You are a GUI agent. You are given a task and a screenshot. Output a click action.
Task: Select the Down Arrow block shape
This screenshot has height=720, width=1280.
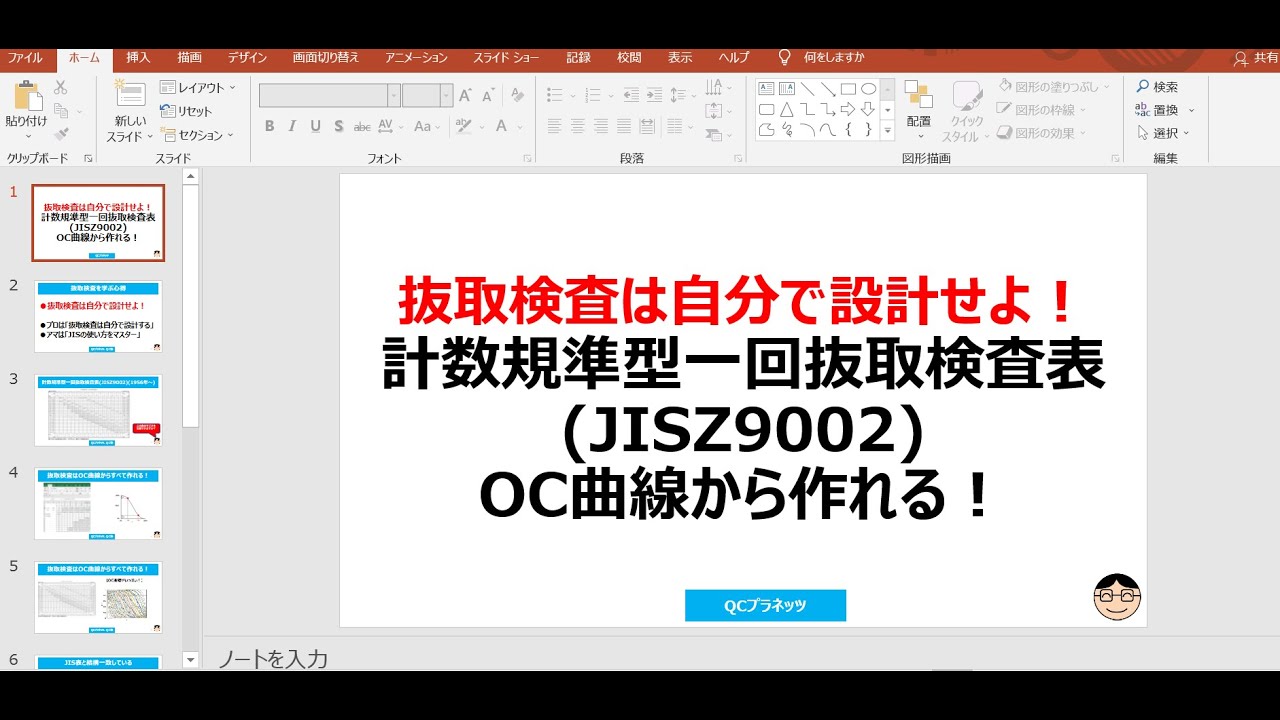[x=868, y=109]
